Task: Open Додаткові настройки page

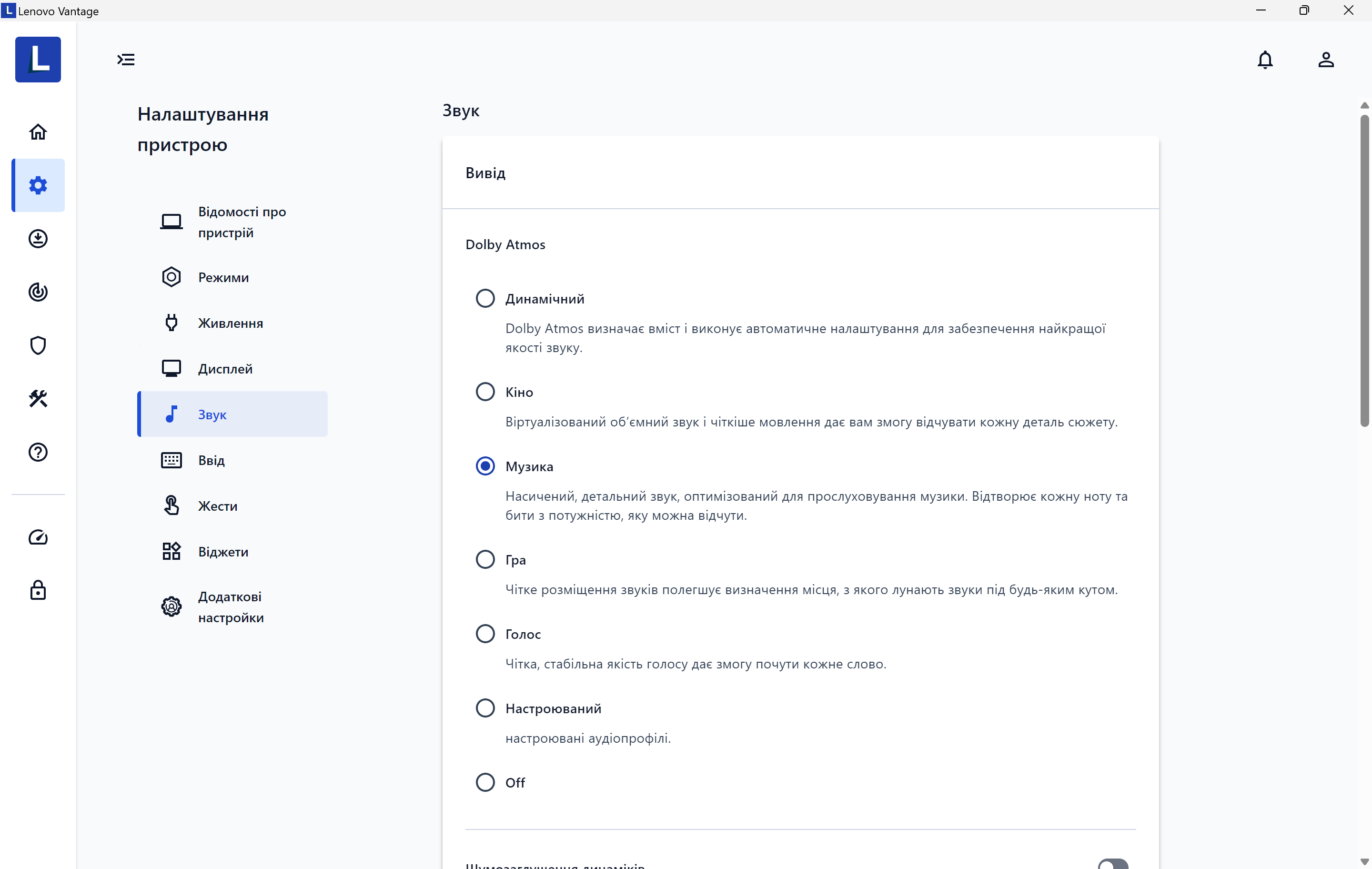Action: pyautogui.click(x=230, y=607)
